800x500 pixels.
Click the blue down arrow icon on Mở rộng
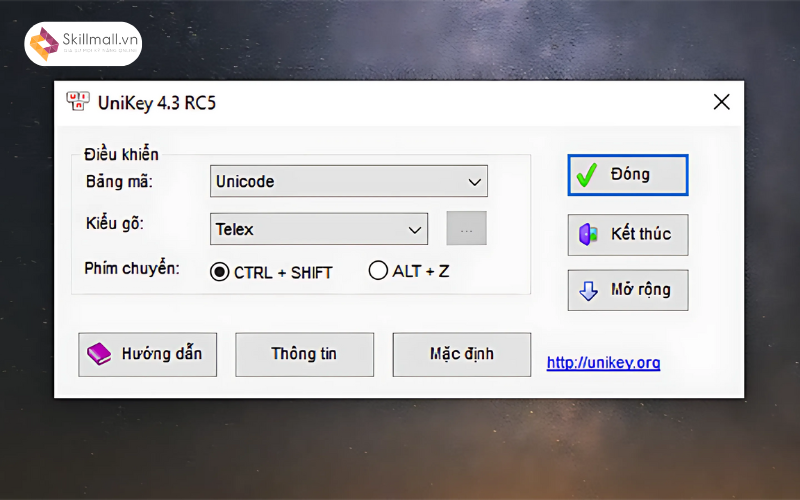click(588, 290)
